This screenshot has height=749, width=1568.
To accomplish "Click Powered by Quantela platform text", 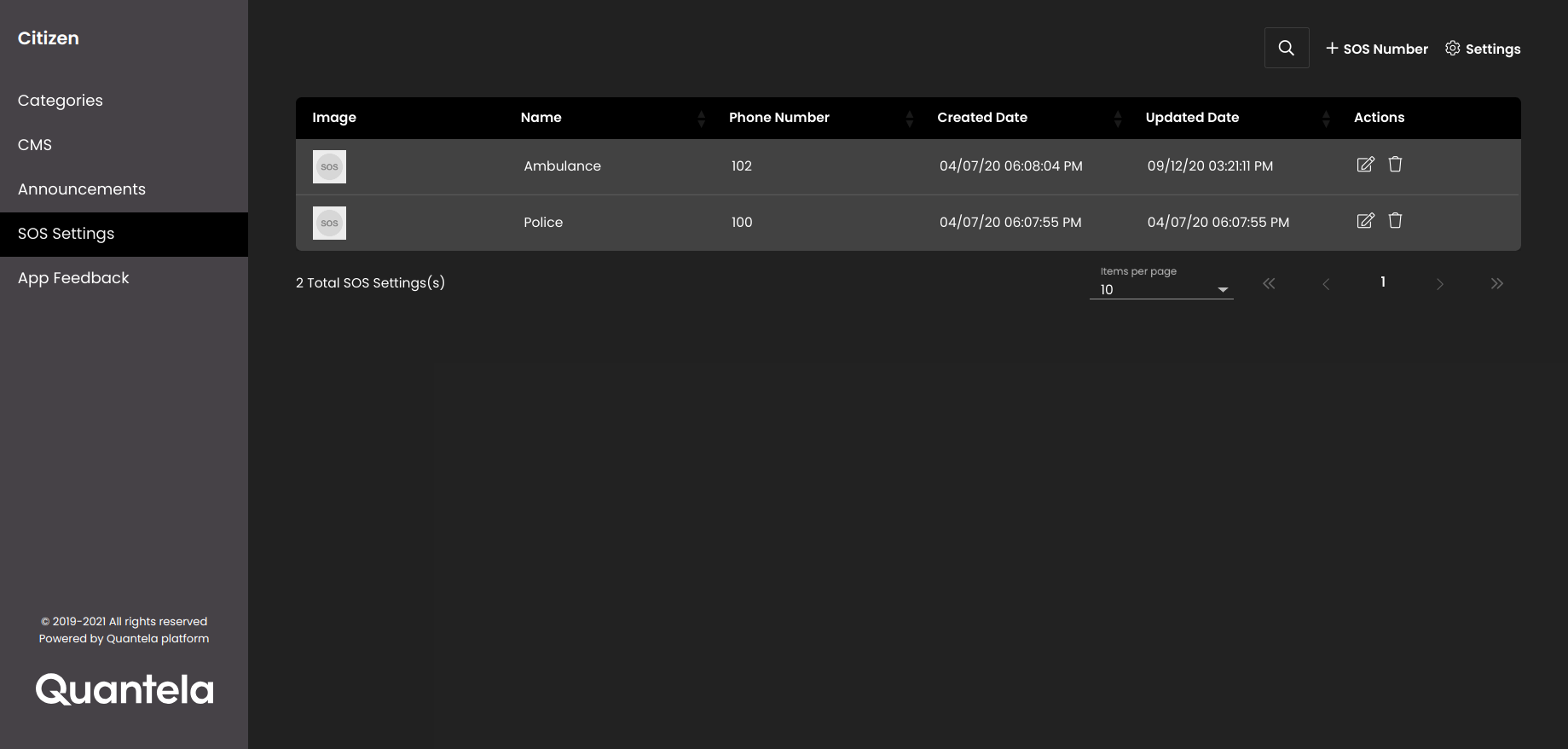I will point(124,638).
